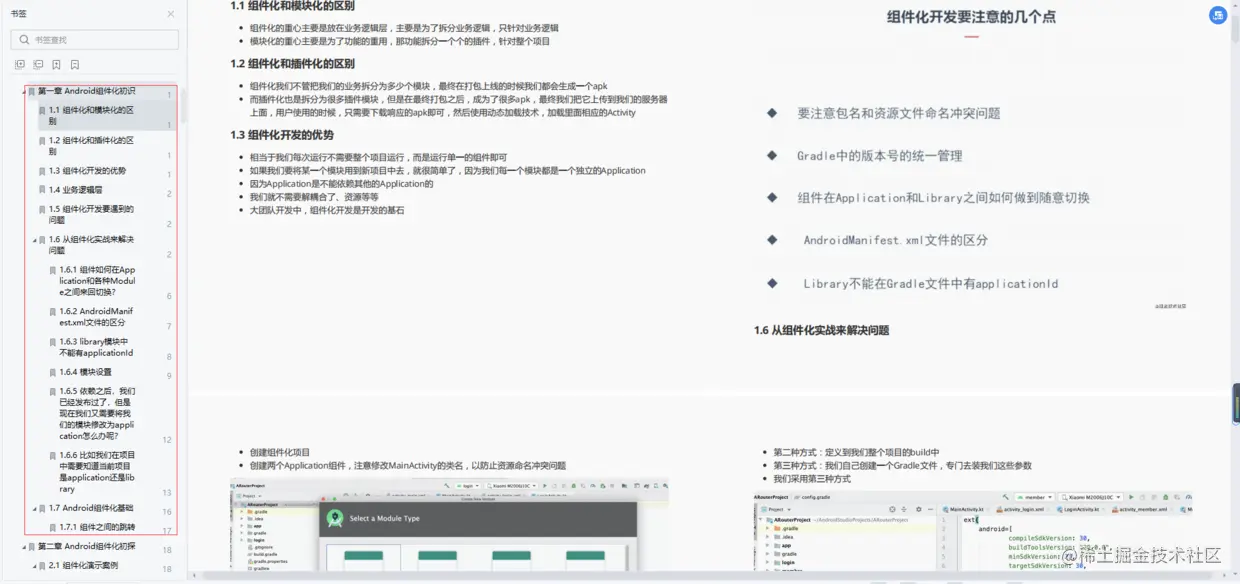This screenshot has width=1240, height=584.
Task: Click heading 1.6 从组件化实战来解决问题 in document
Action: (821, 330)
